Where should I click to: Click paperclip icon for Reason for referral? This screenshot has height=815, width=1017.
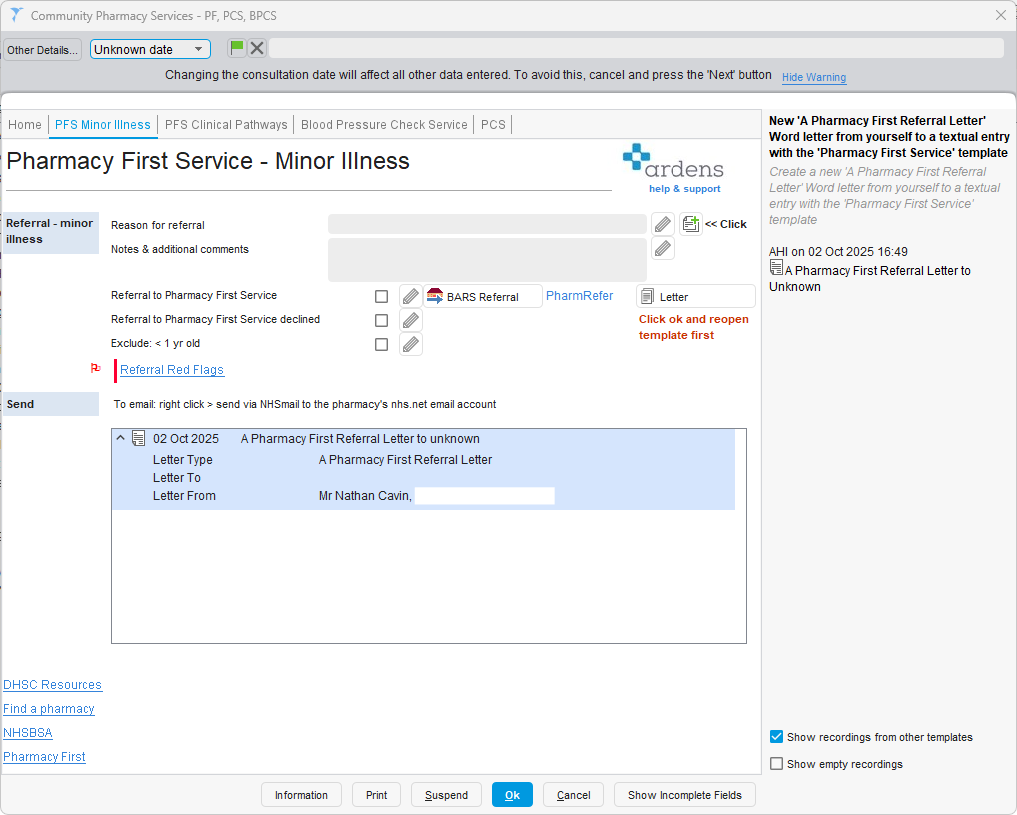click(x=662, y=224)
